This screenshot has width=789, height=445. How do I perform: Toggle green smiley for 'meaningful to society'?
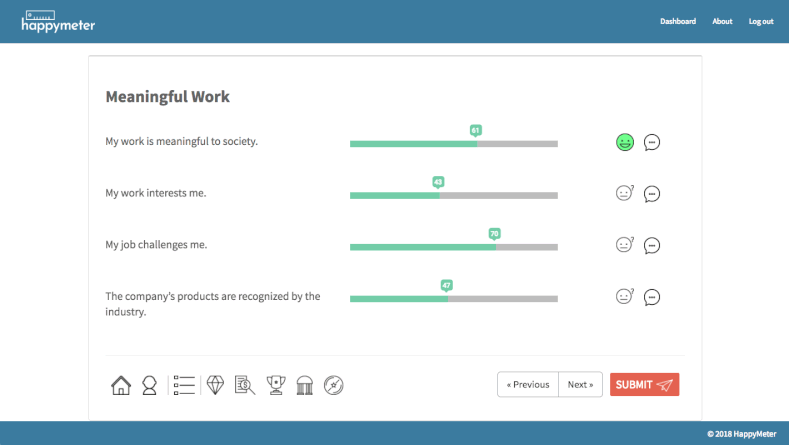(x=625, y=143)
